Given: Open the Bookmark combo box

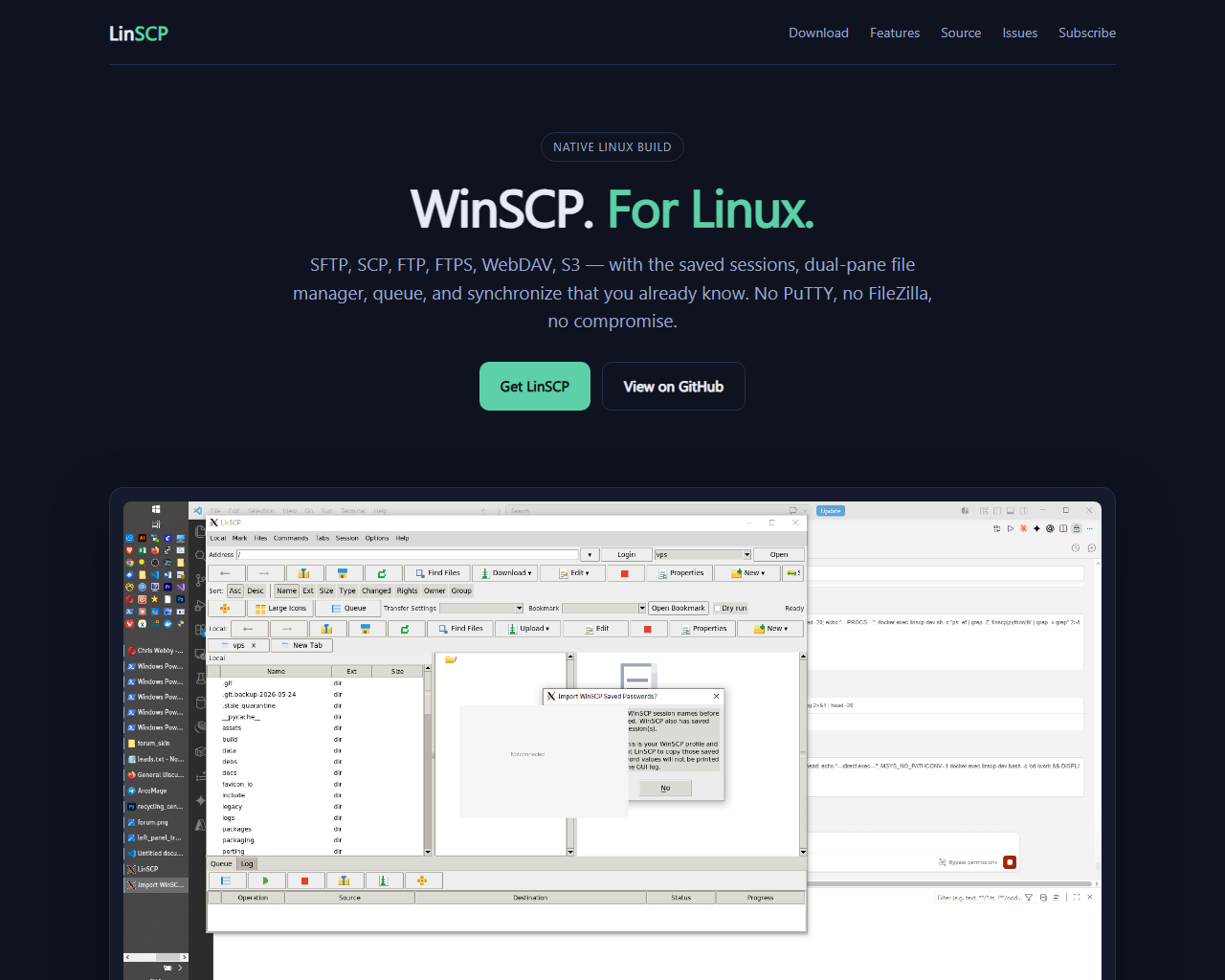Looking at the screenshot, I should tap(604, 609).
